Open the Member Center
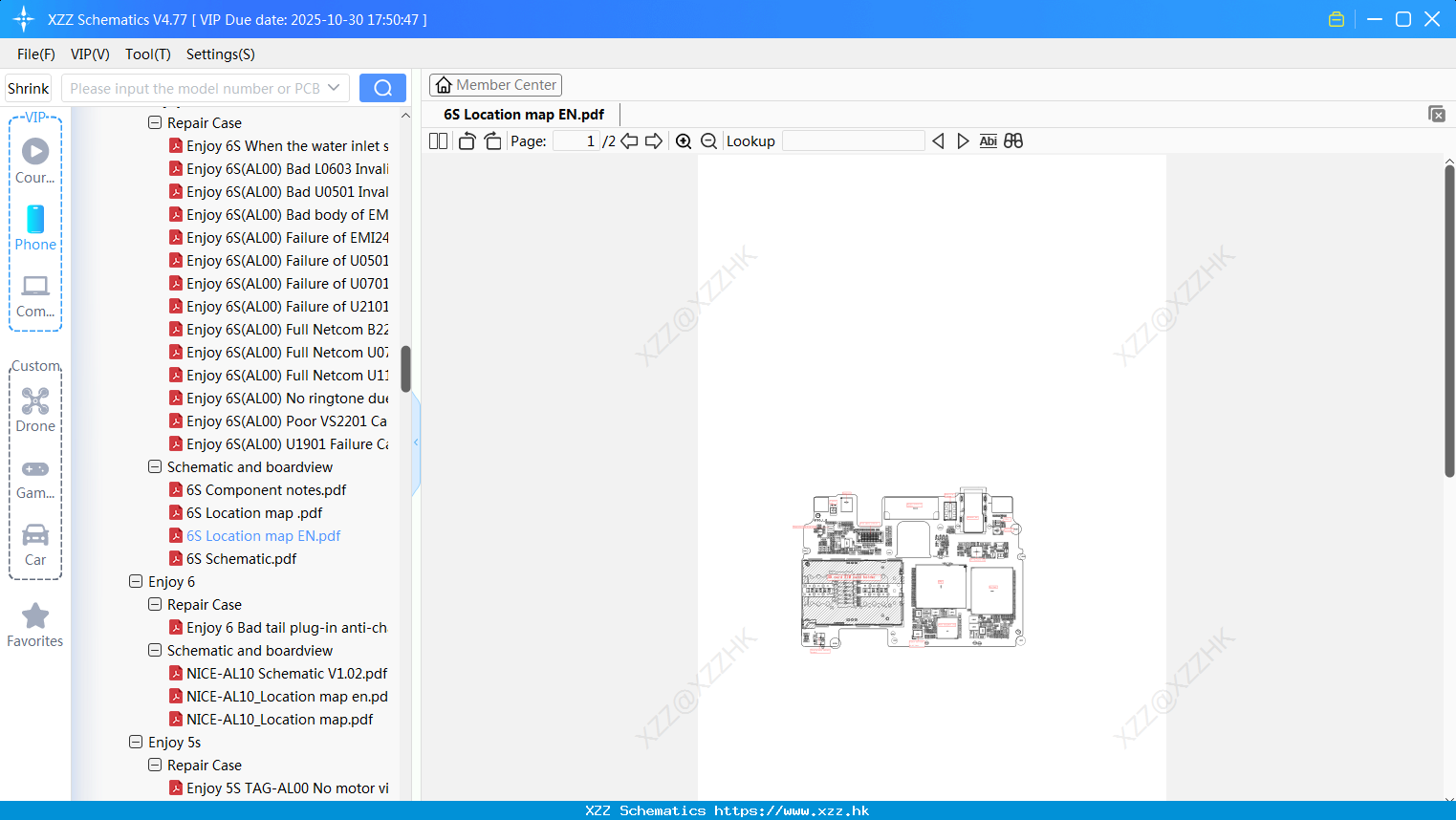1456x820 pixels. (495, 85)
